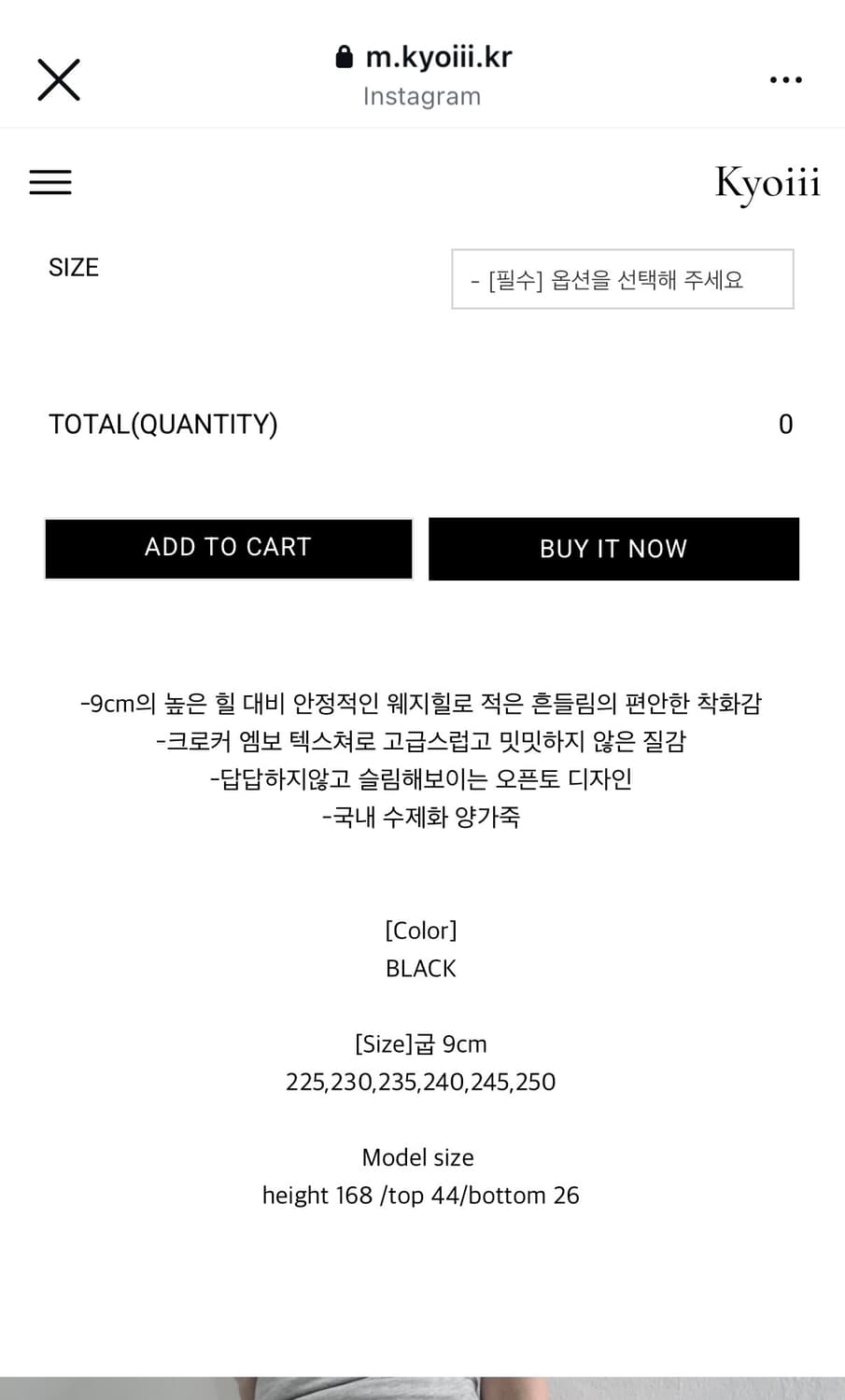Open the three-dot browser options menu
The image size is (845, 1400).
(x=785, y=80)
